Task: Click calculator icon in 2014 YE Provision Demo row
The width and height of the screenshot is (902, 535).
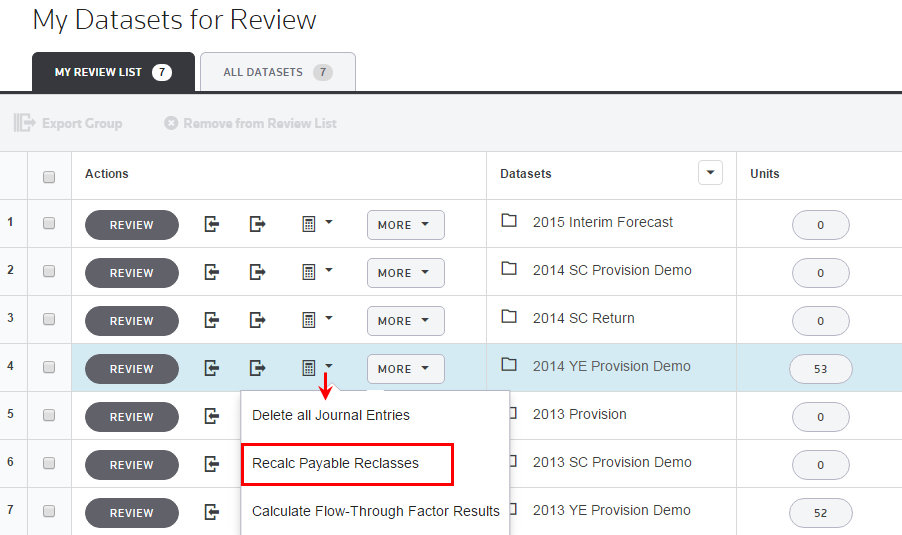Action: [310, 369]
